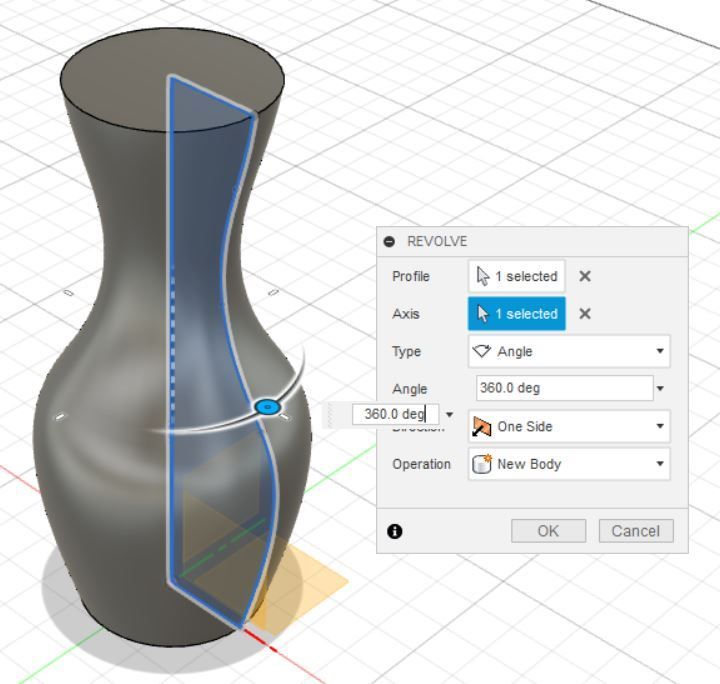Click the info icon in REVOLVE dialog
The width and height of the screenshot is (720, 684).
(x=394, y=532)
